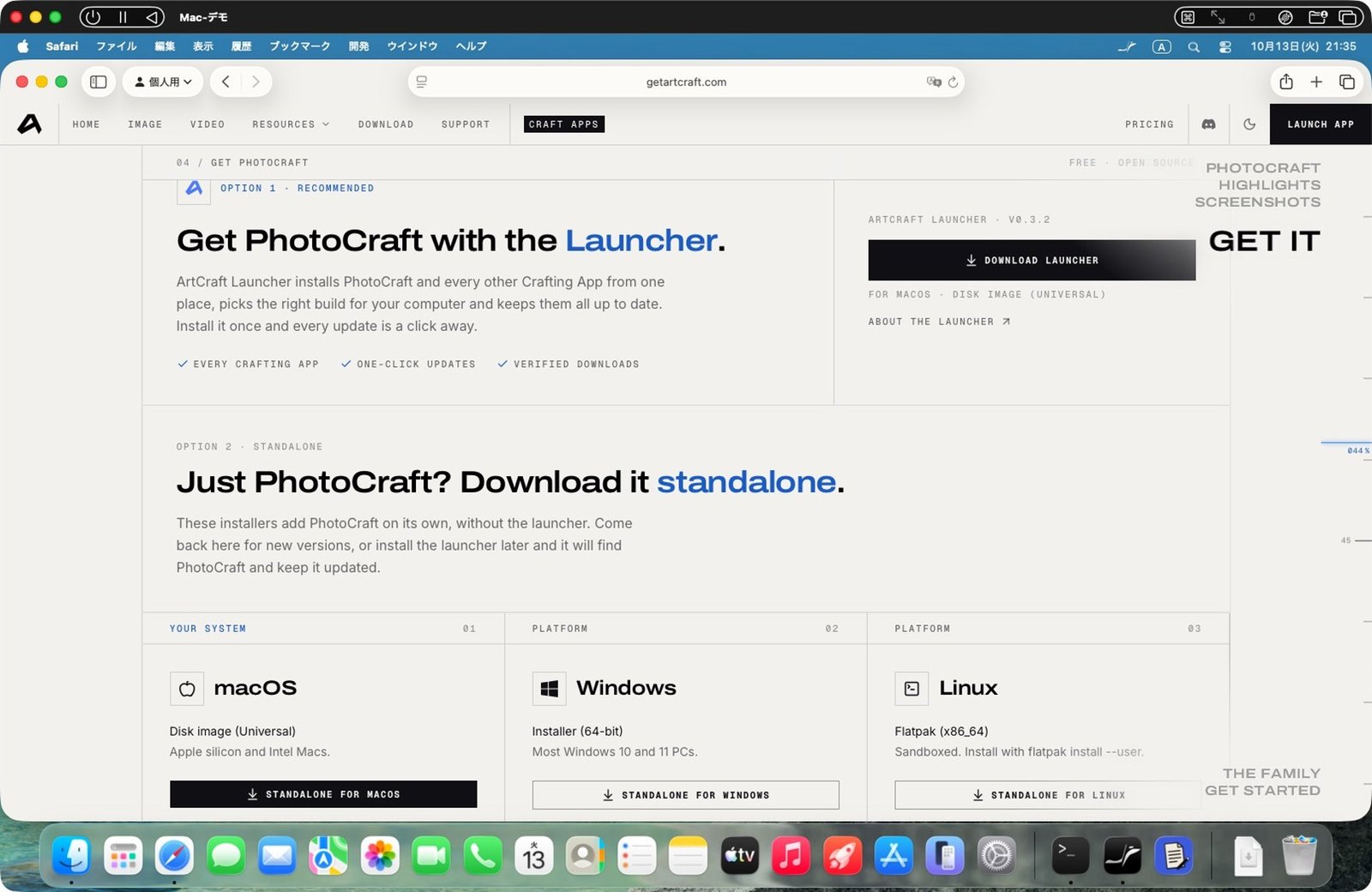The height and width of the screenshot is (892, 1372).
Task: Jump to The Family section
Action: click(x=1271, y=774)
